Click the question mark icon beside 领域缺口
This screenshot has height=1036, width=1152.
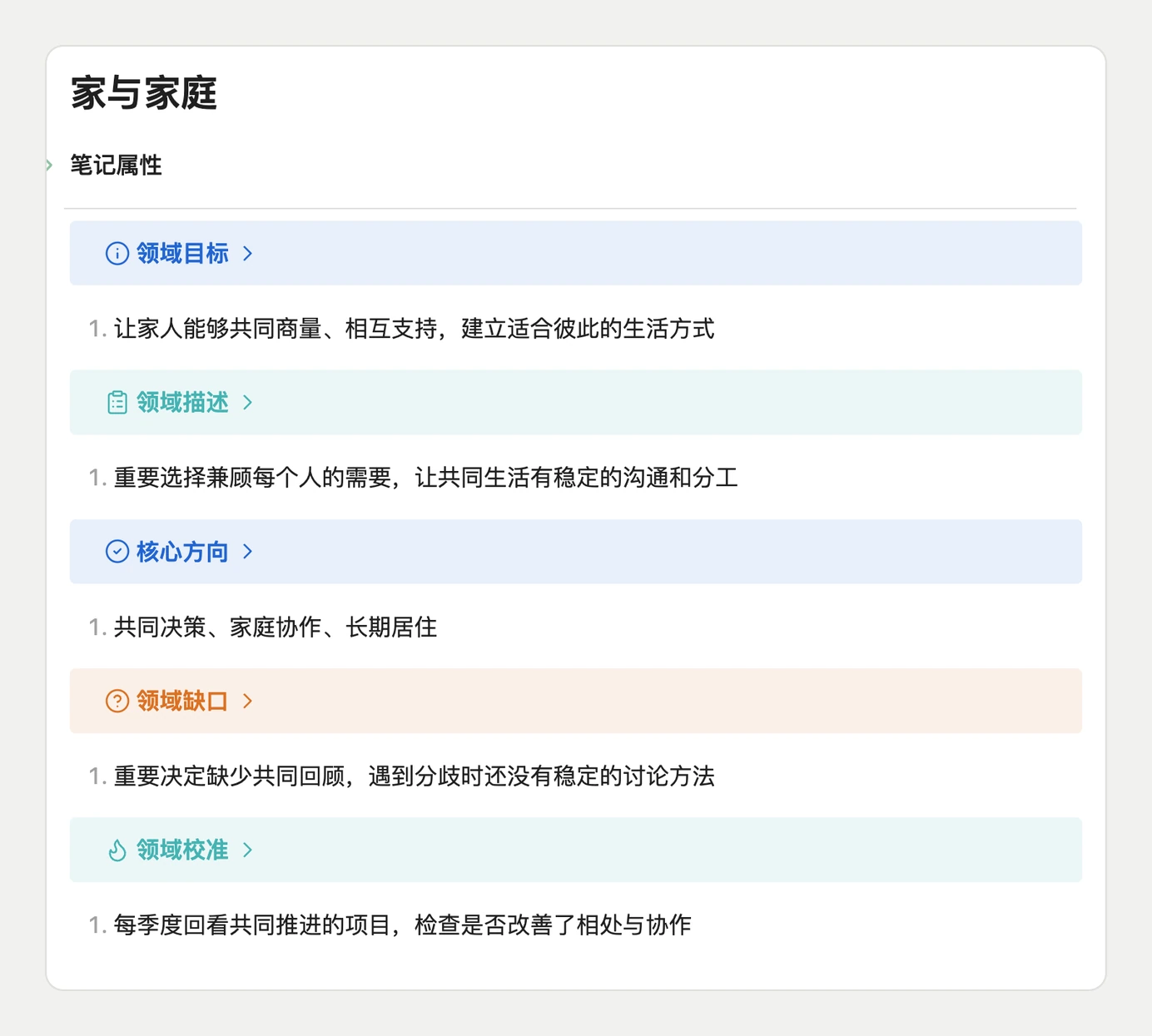tap(117, 701)
